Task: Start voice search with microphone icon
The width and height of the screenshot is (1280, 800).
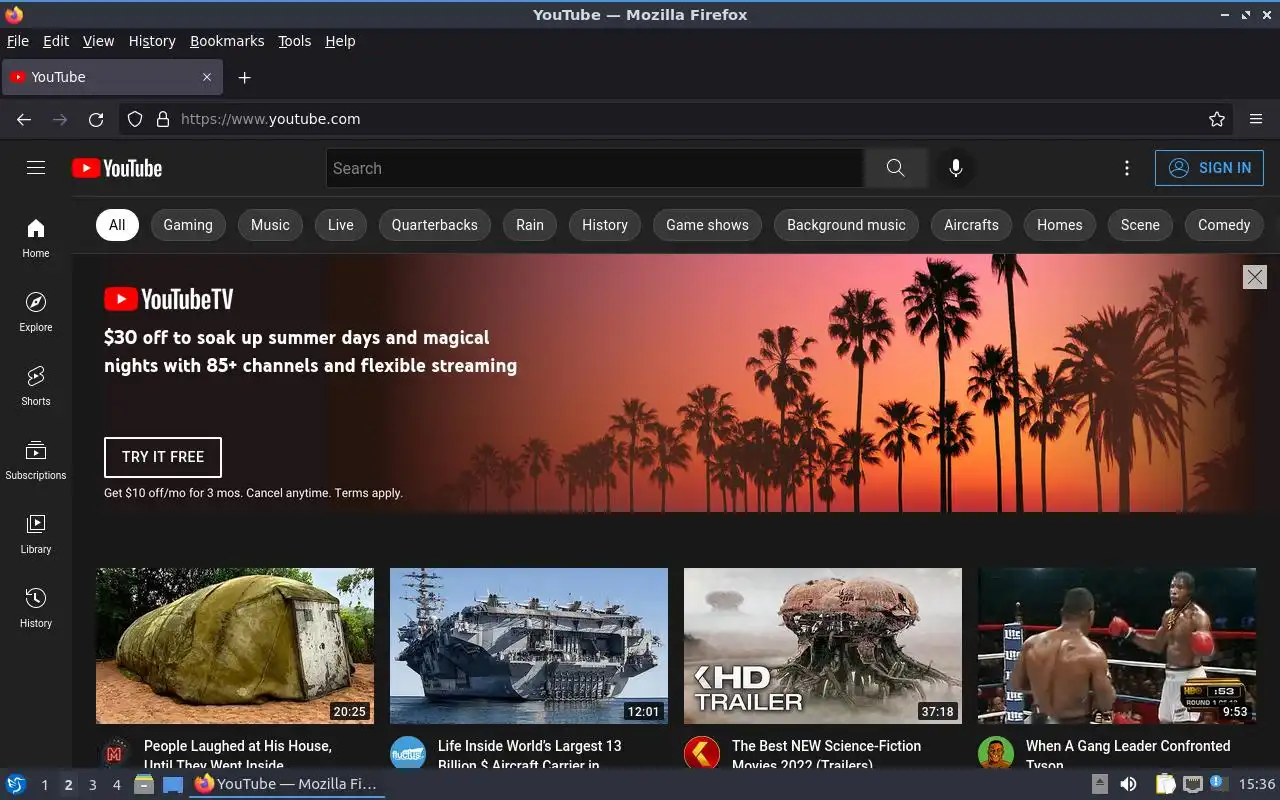Action: pyautogui.click(x=956, y=168)
